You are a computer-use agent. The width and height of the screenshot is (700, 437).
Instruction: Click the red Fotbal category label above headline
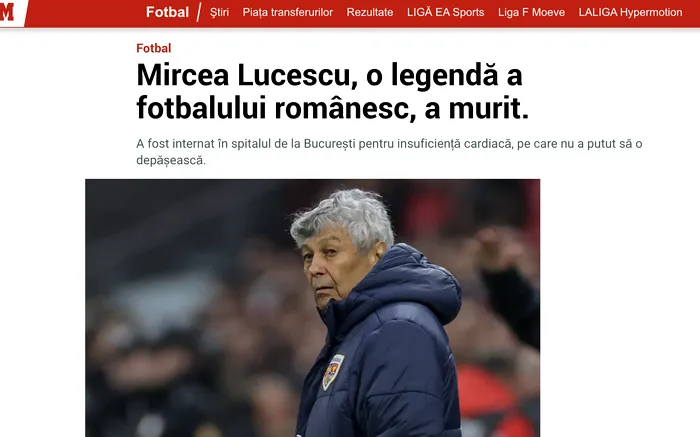click(154, 48)
